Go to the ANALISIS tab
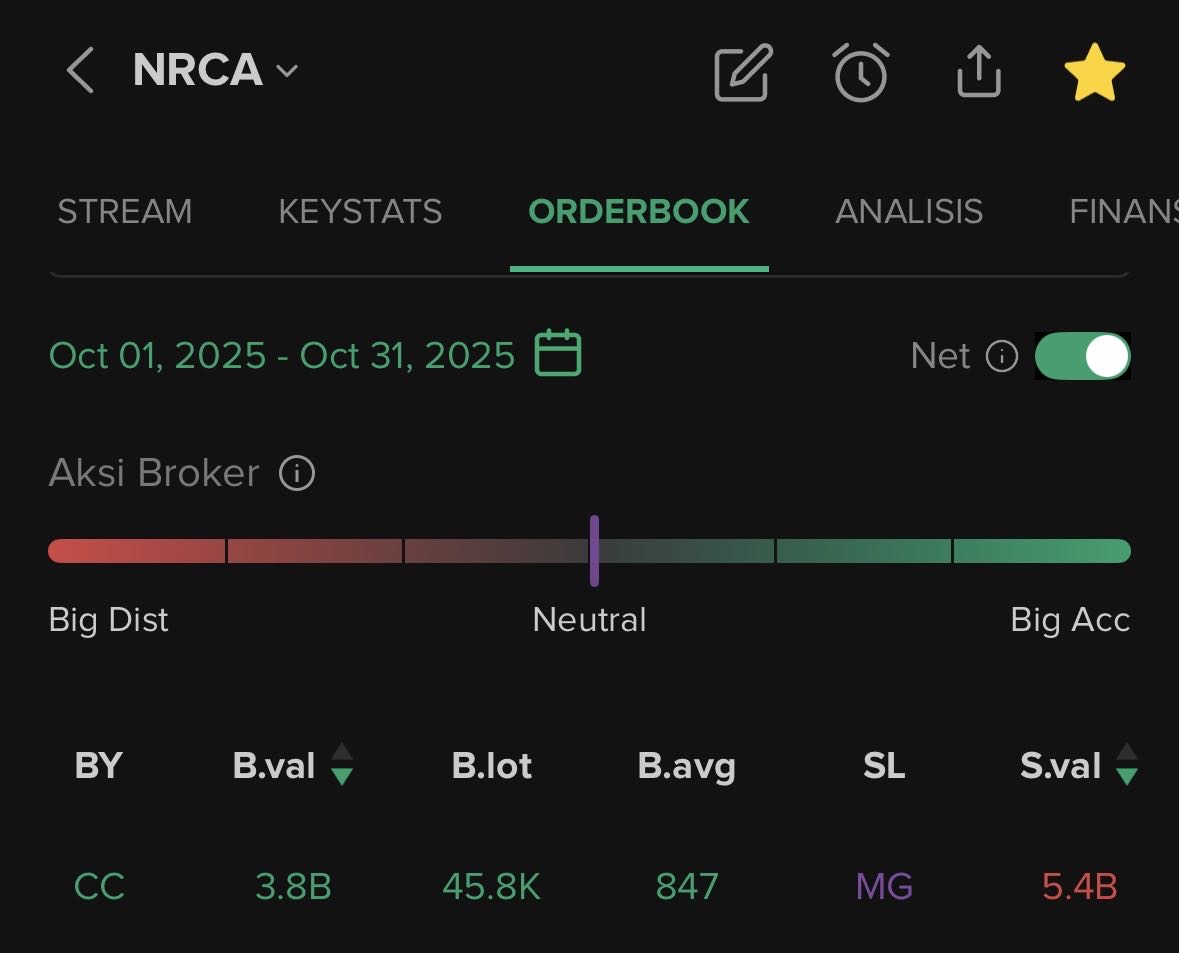 point(908,212)
